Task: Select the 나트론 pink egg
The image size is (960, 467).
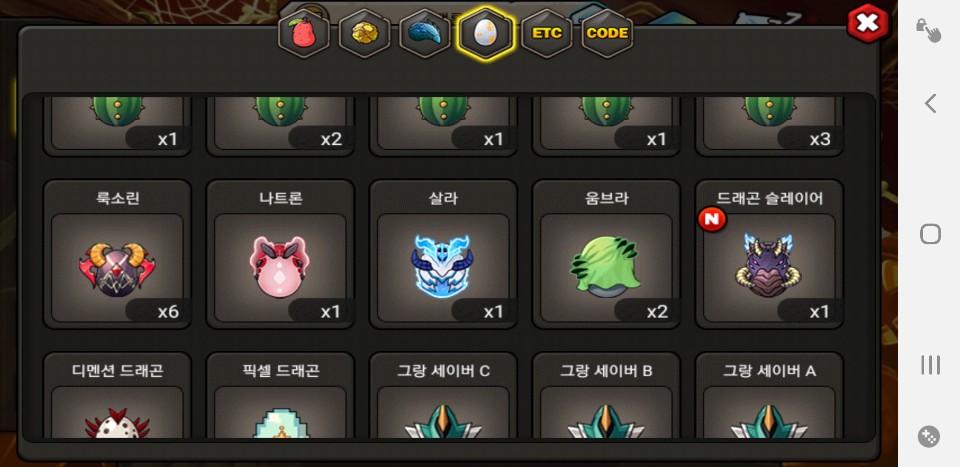Action: pyautogui.click(x=280, y=254)
